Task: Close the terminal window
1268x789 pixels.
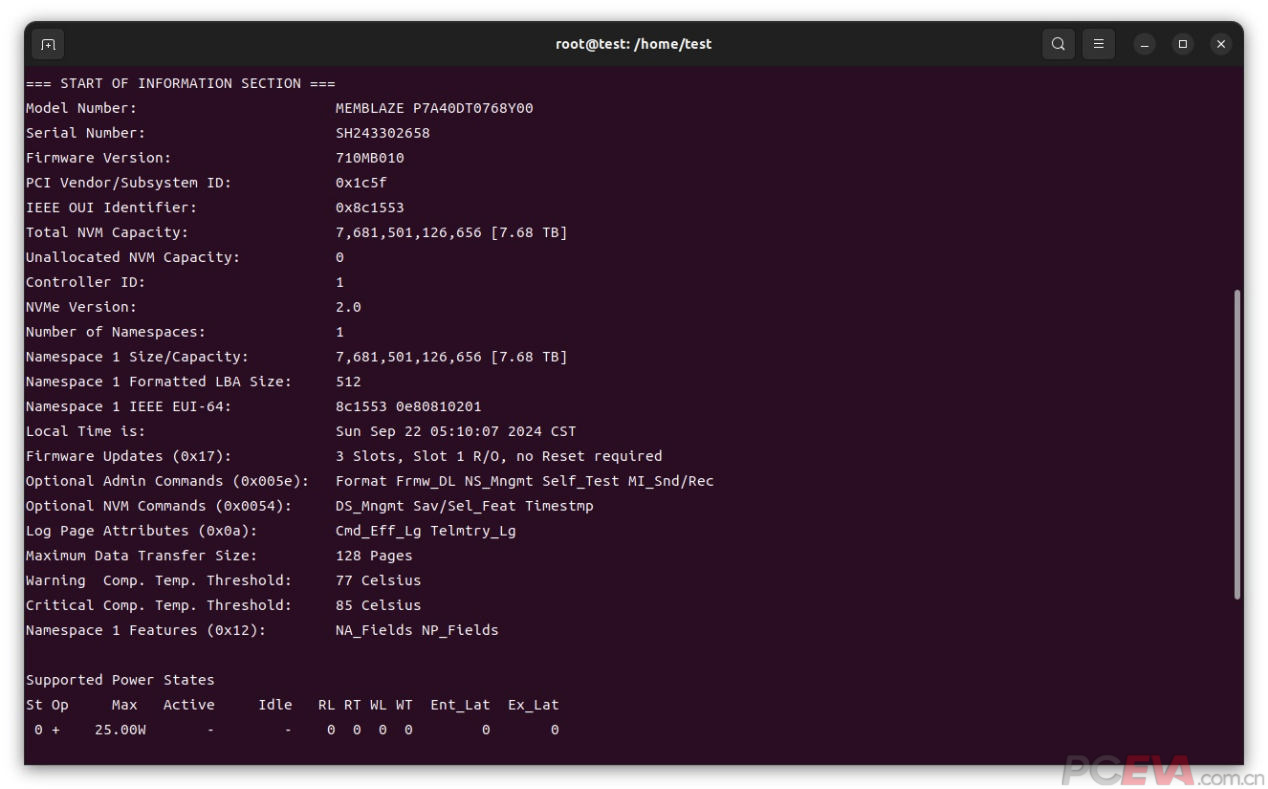Action: [x=1220, y=44]
